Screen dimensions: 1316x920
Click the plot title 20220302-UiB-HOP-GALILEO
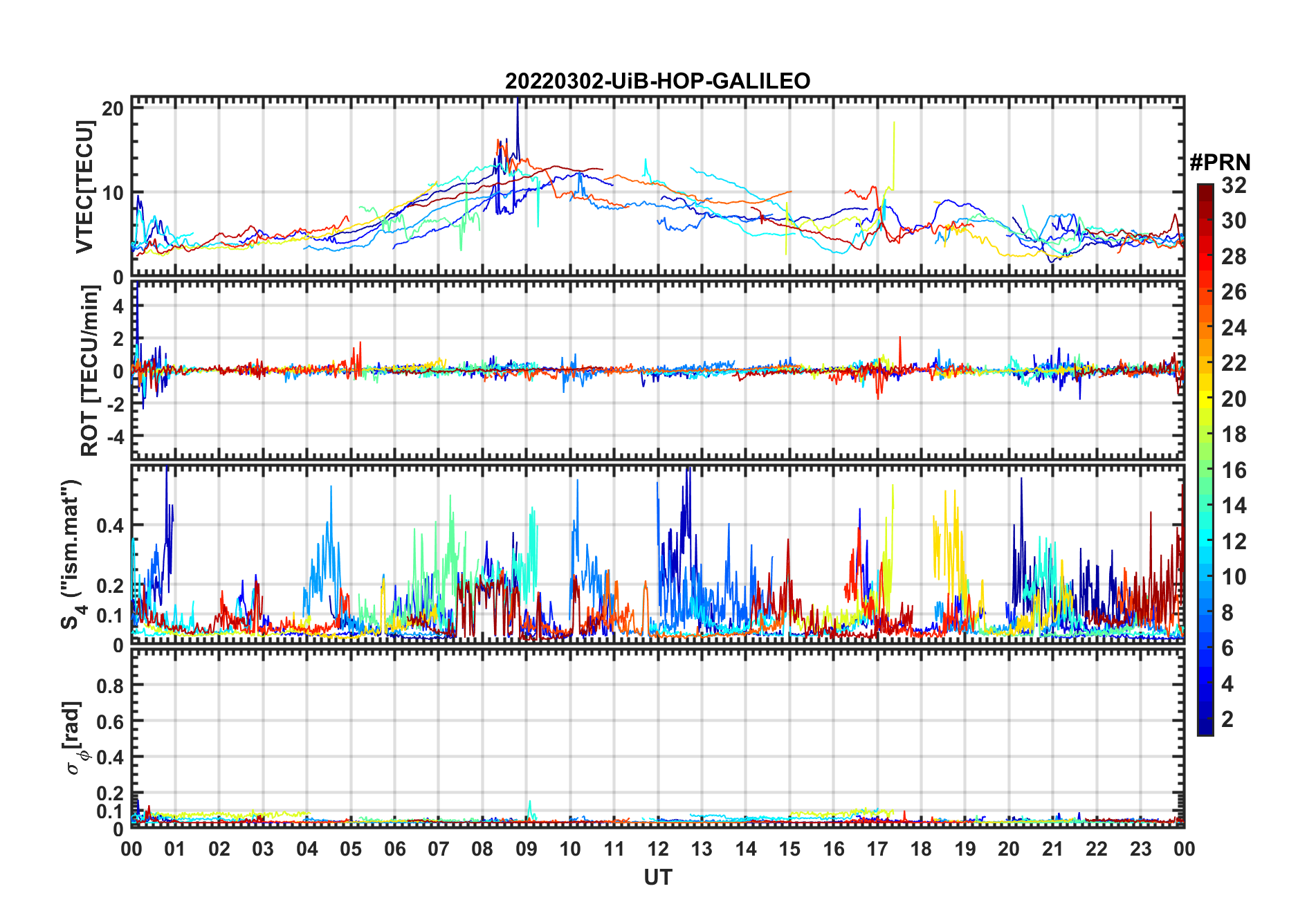click(657, 81)
